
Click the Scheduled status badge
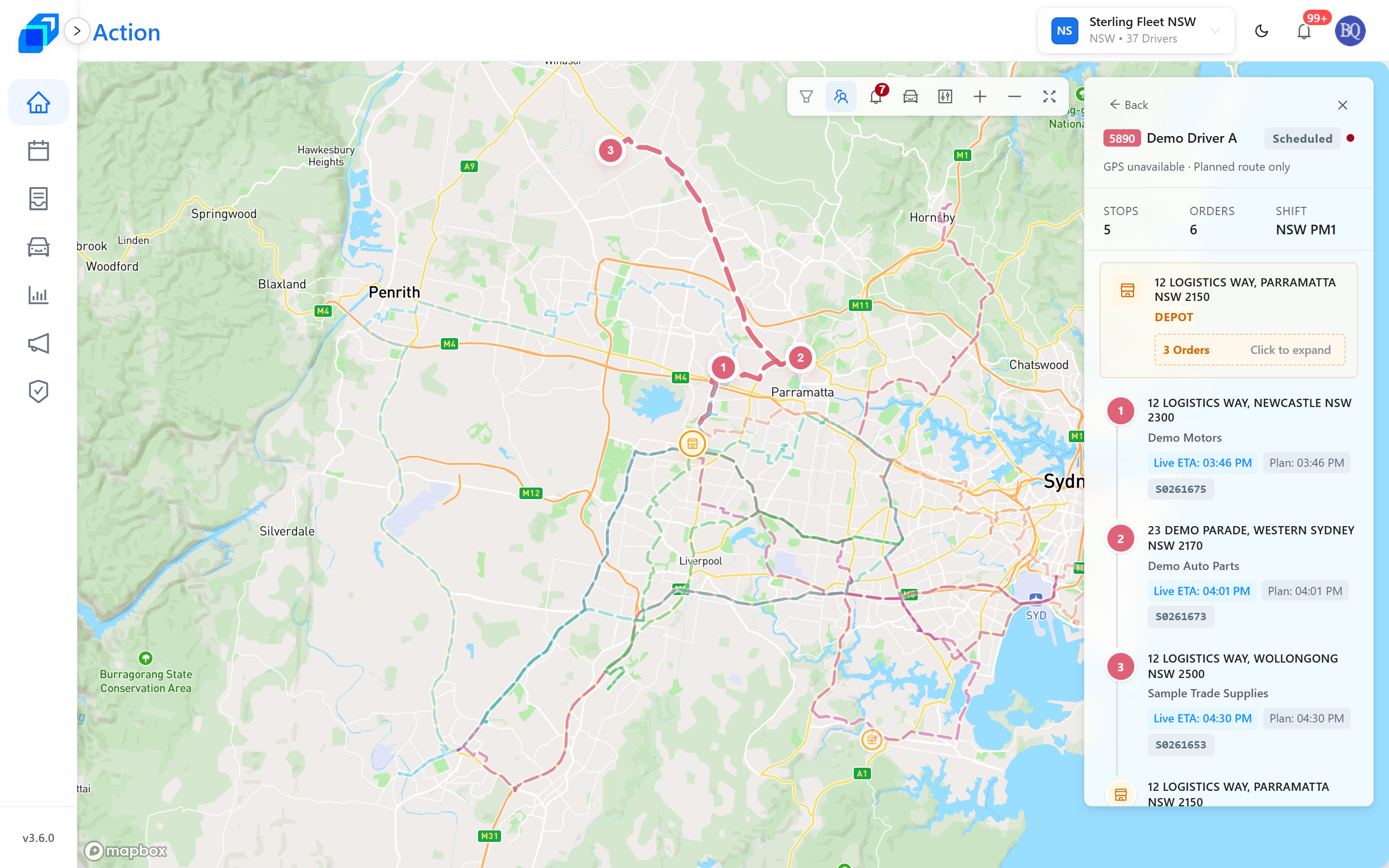(x=1302, y=138)
